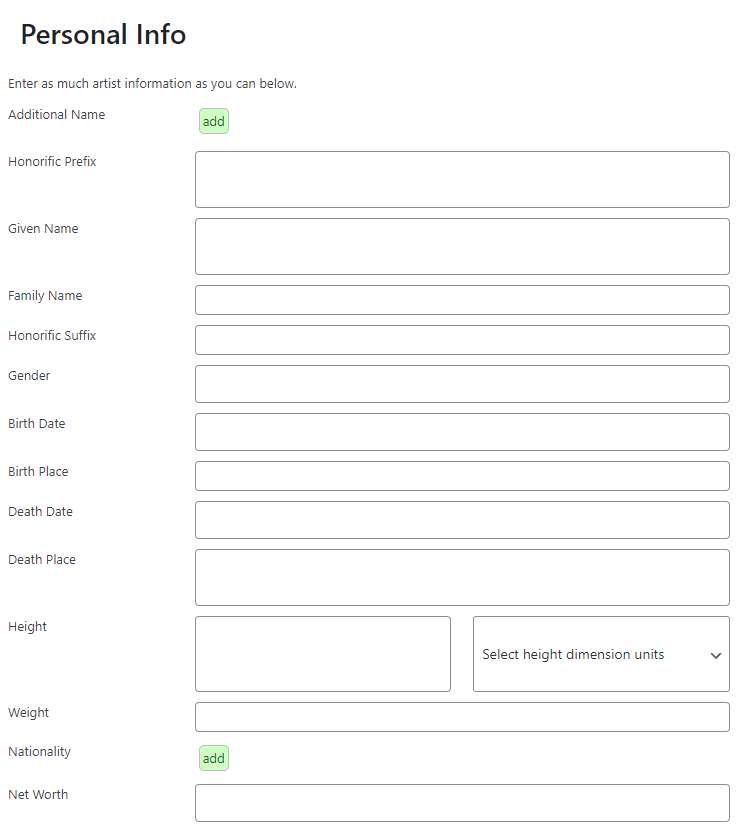
Task: Click the Death Place text area
Action: (x=462, y=578)
